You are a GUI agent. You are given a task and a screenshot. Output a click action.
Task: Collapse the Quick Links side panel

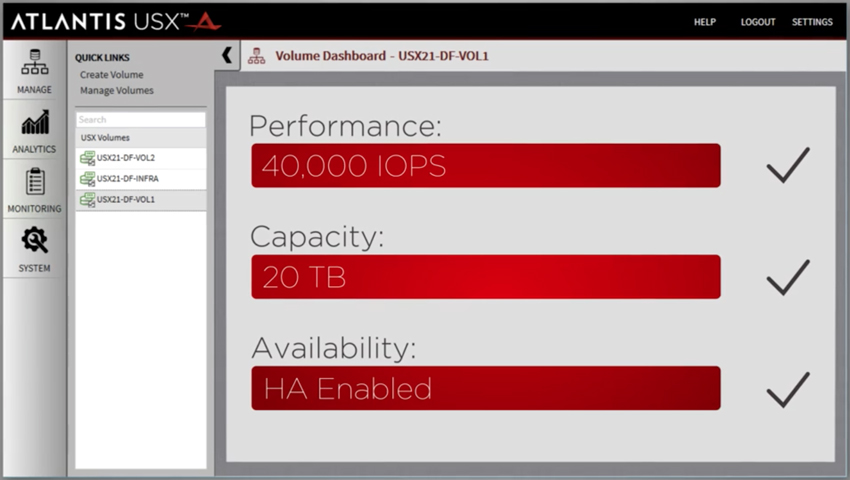coord(227,55)
